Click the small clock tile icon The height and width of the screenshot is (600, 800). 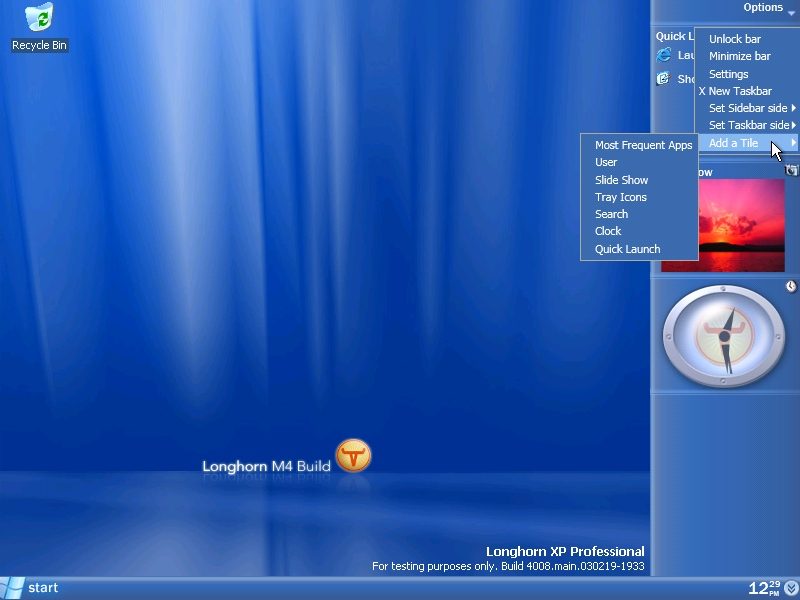point(791,286)
